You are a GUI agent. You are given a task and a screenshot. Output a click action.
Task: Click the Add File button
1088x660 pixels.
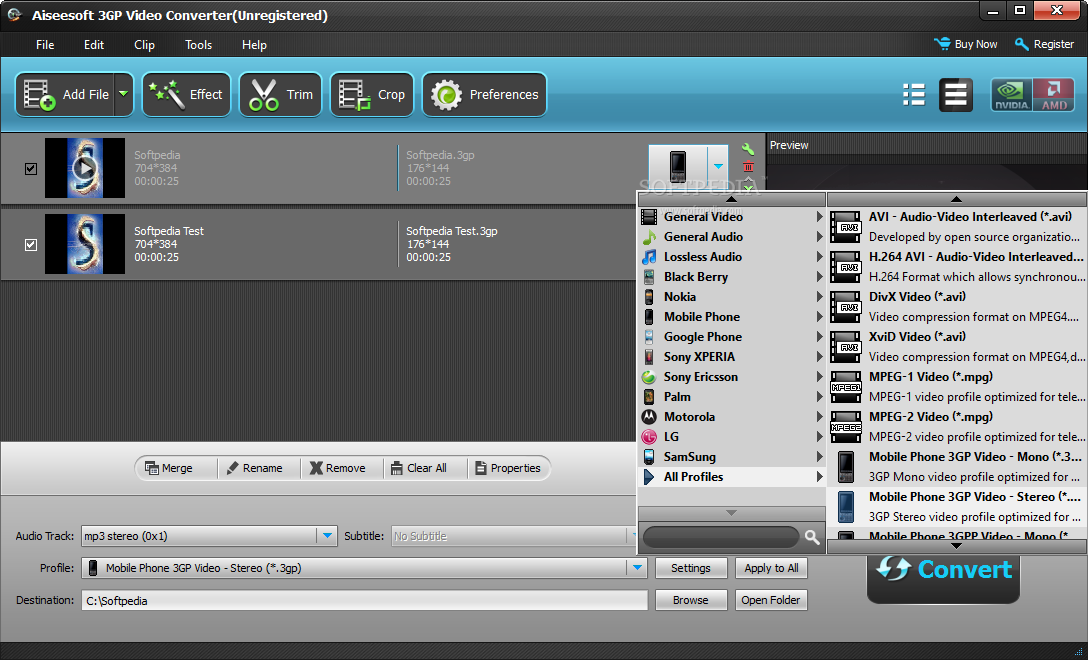(65, 94)
